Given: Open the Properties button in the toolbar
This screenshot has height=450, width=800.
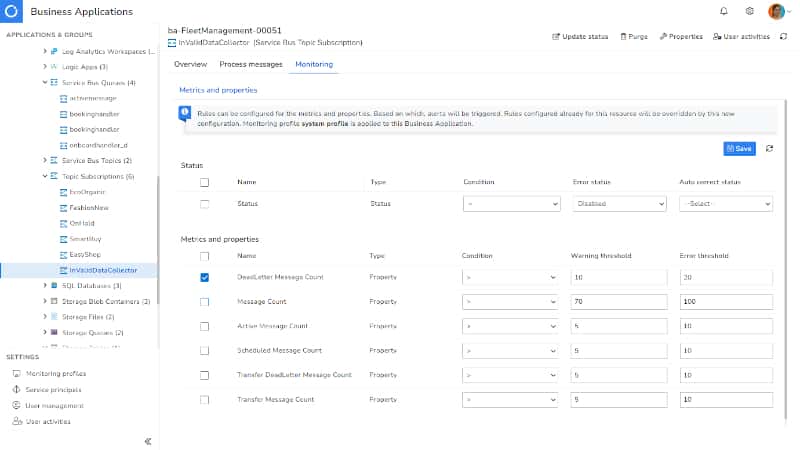Looking at the screenshot, I should click(x=680, y=36).
